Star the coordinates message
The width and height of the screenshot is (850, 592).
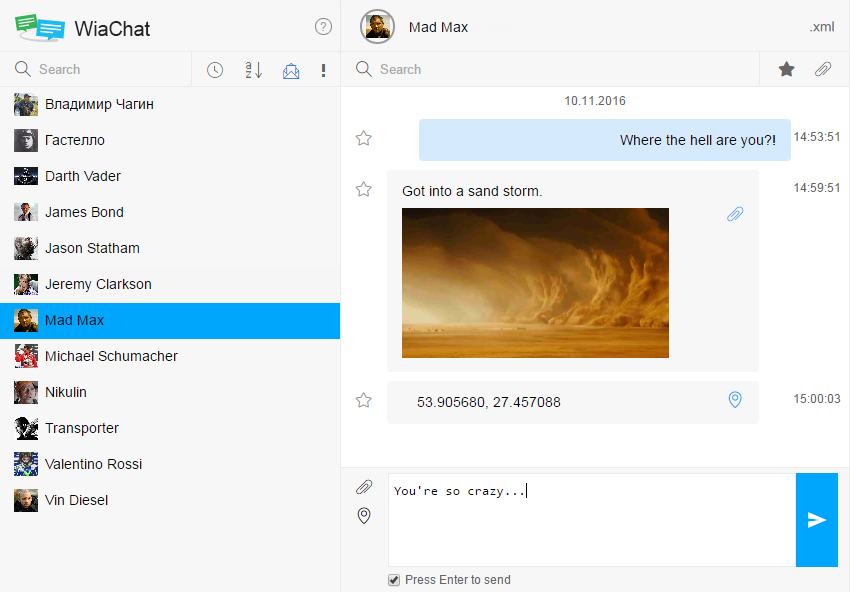click(364, 400)
